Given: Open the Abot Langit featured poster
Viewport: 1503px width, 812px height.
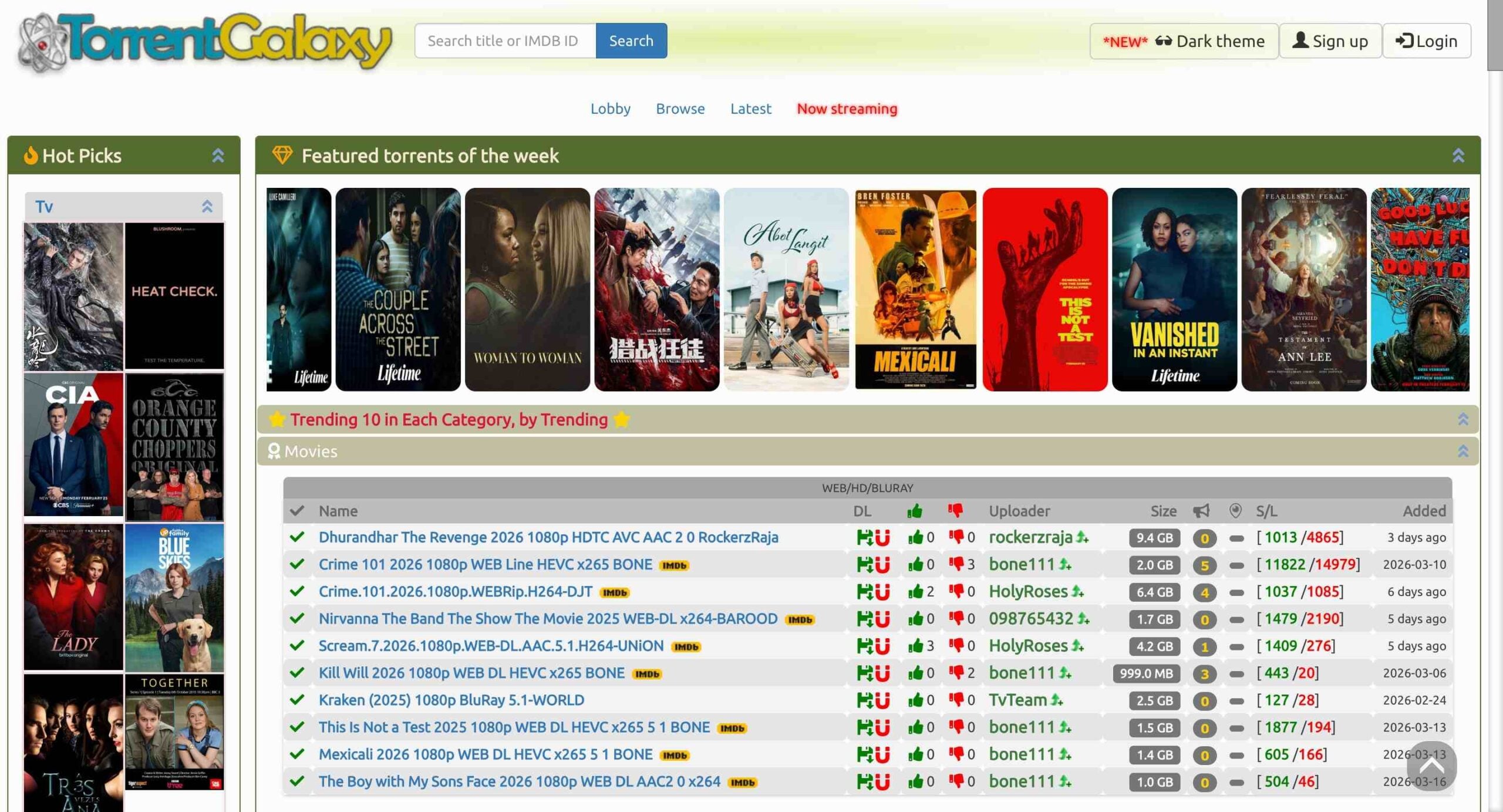Looking at the screenshot, I should (x=786, y=289).
